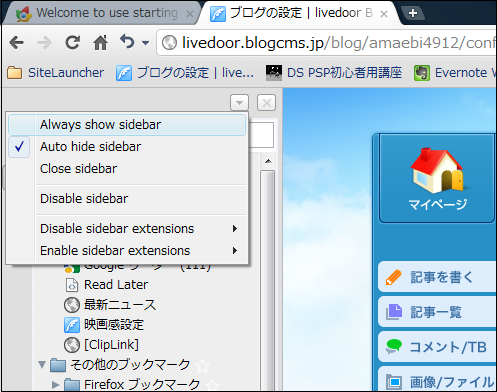Open DS PSP初心者用講座 bookmark
This screenshot has height=392, width=497.
(334, 73)
